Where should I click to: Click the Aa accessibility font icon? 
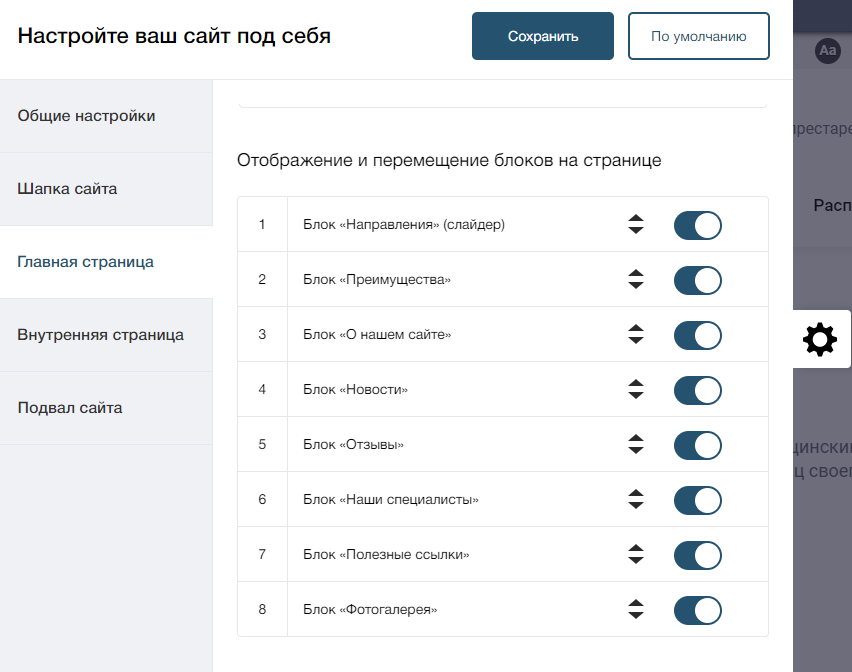coord(828,51)
